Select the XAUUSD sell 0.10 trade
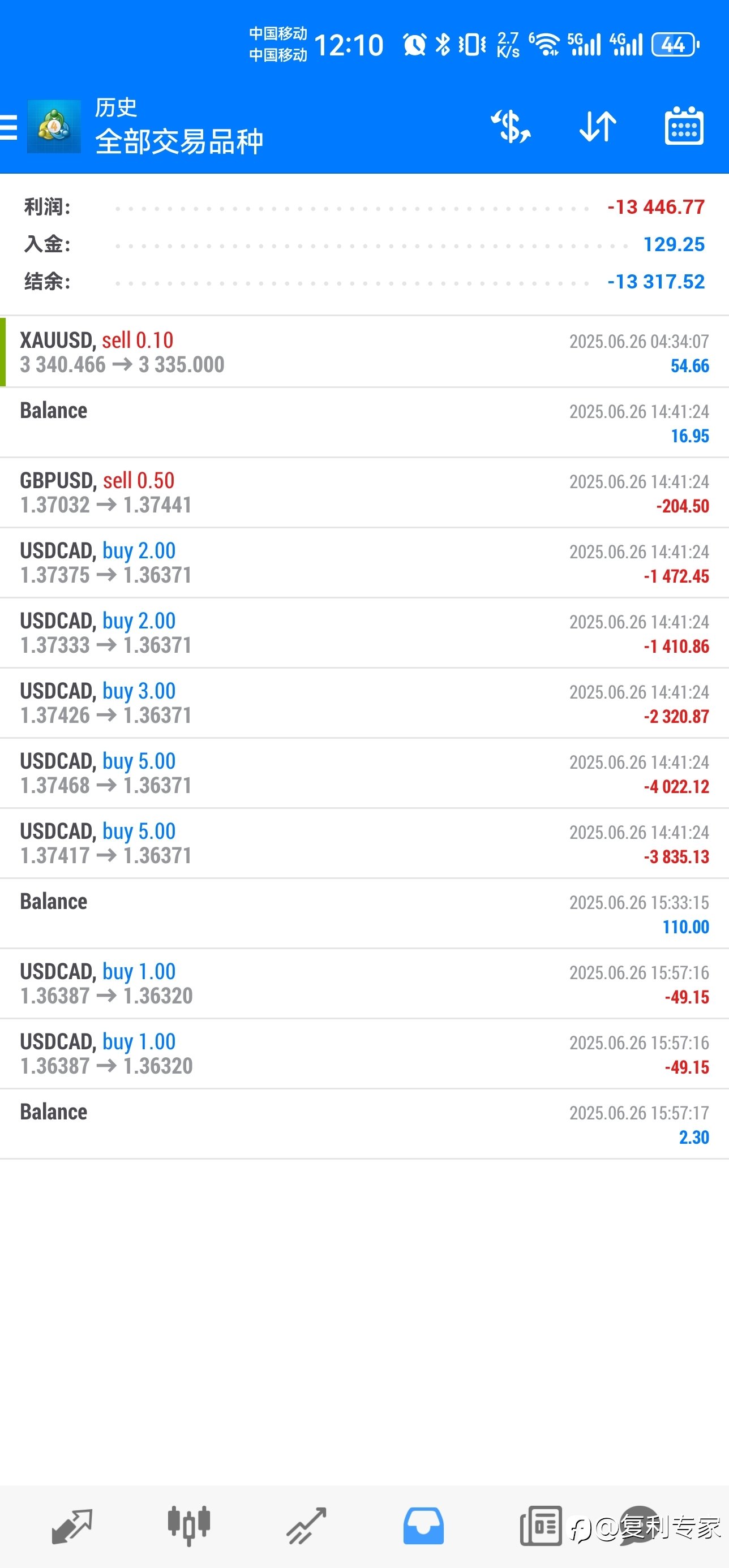729x1568 pixels. tap(364, 352)
